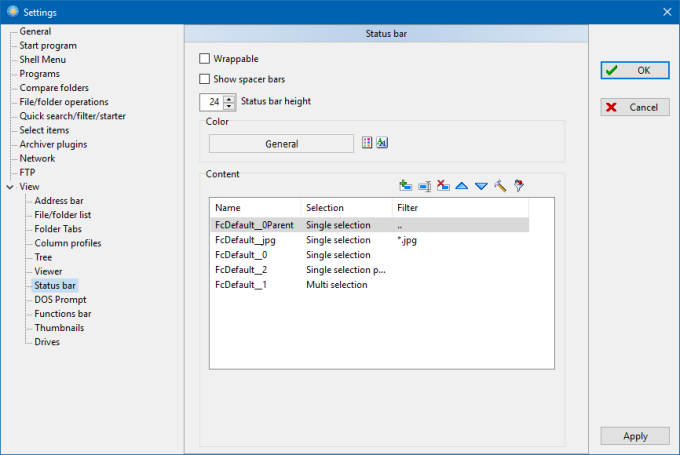Open File/folder operations settings

point(64,102)
